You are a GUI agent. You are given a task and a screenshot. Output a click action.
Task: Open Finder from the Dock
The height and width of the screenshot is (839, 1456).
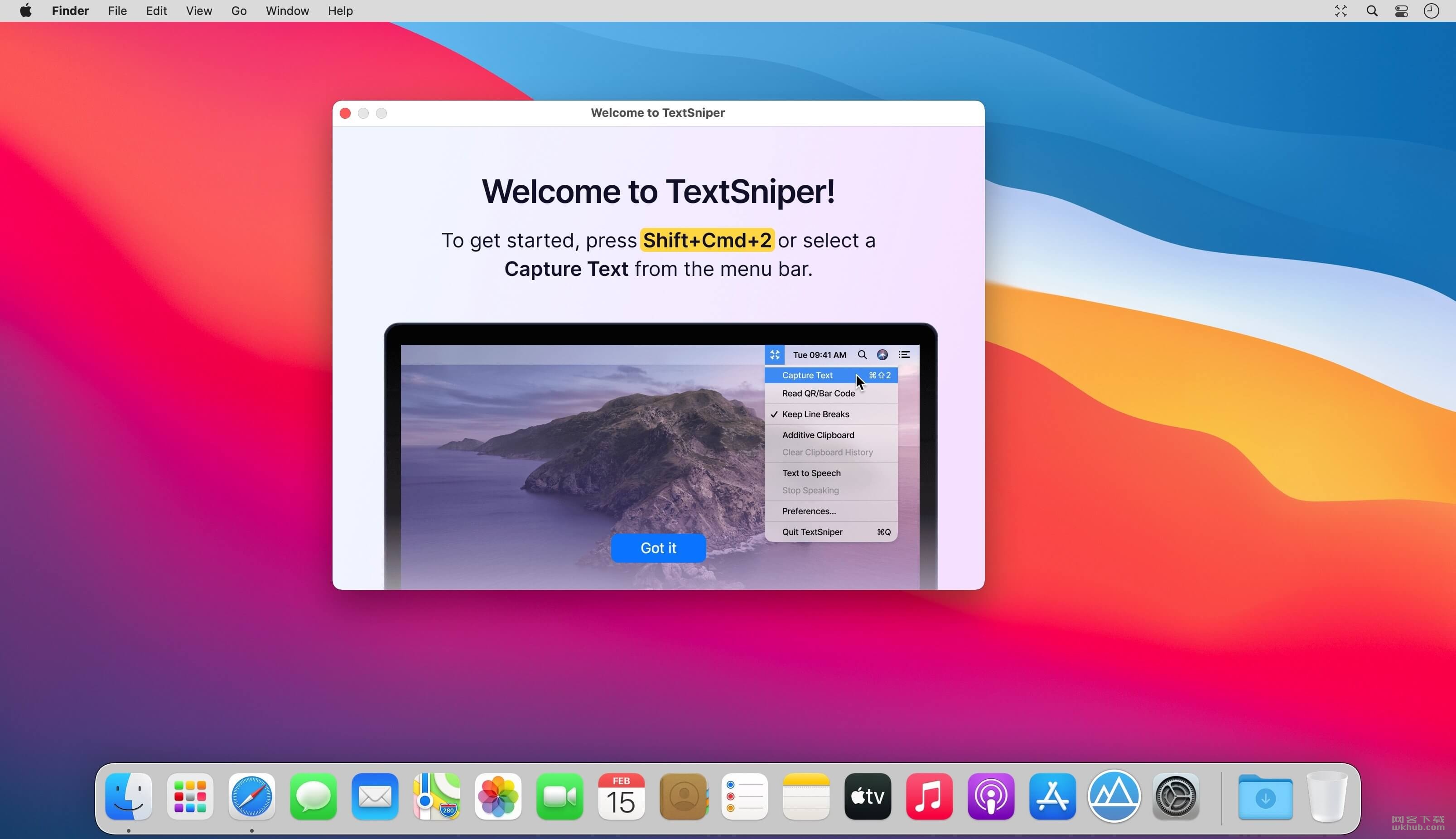point(129,796)
